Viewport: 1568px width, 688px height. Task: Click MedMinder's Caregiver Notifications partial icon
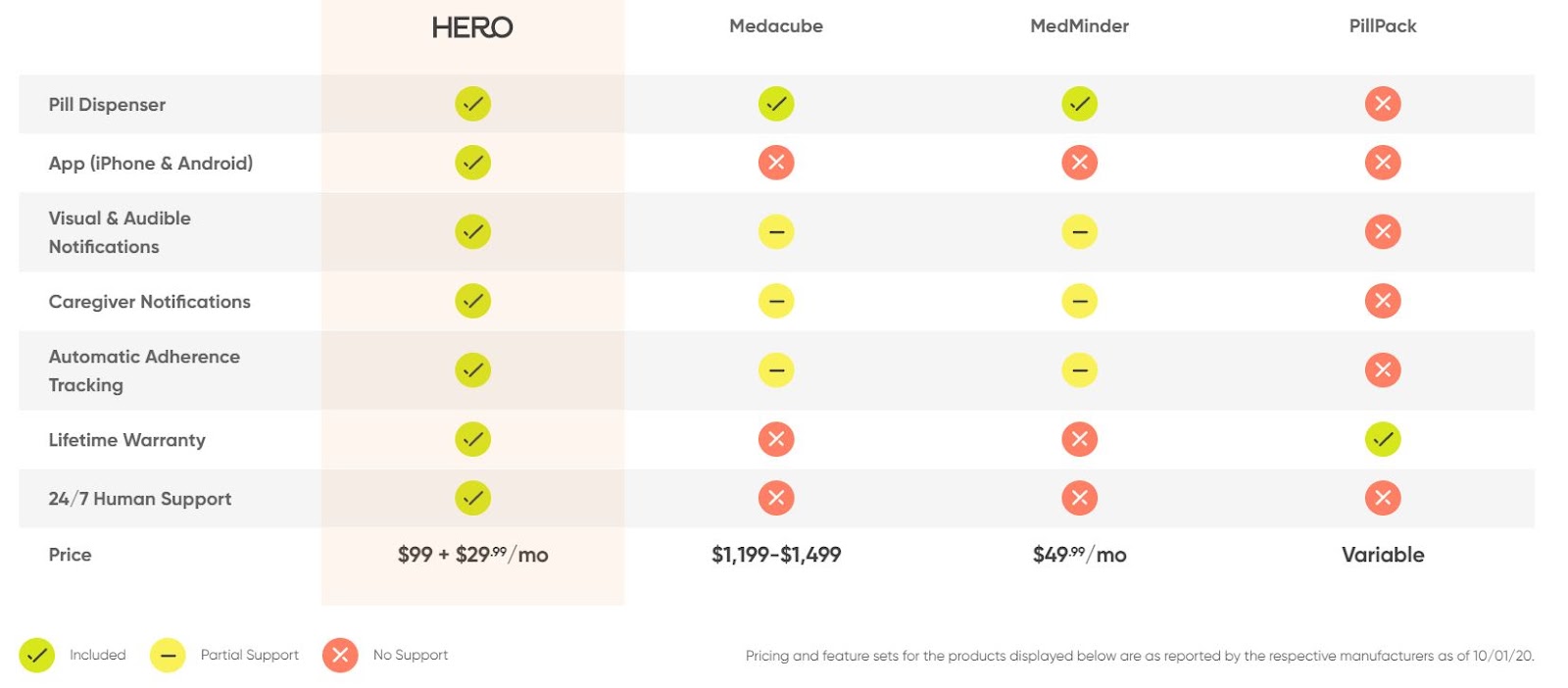tap(1079, 302)
